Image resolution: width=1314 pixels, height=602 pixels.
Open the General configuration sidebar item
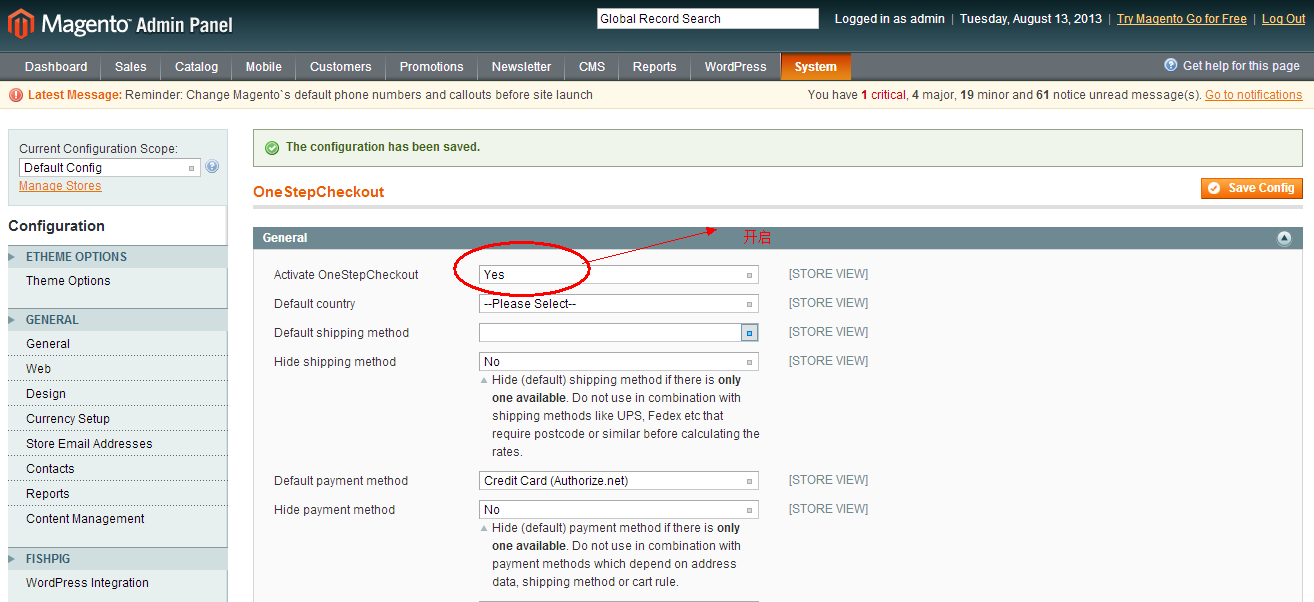pyautogui.click(x=48, y=344)
